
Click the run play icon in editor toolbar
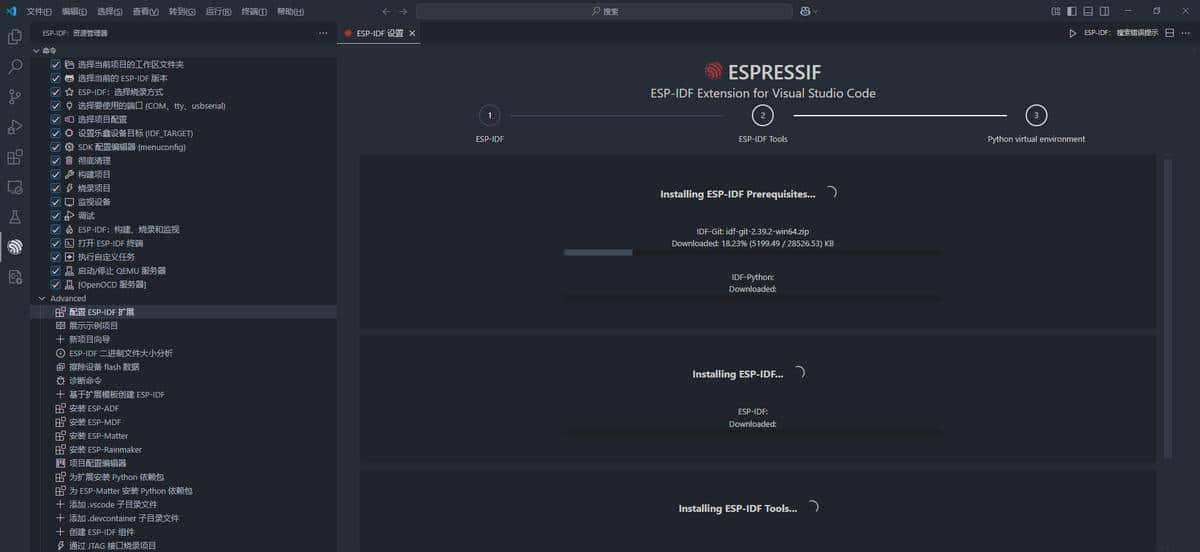pos(1073,33)
